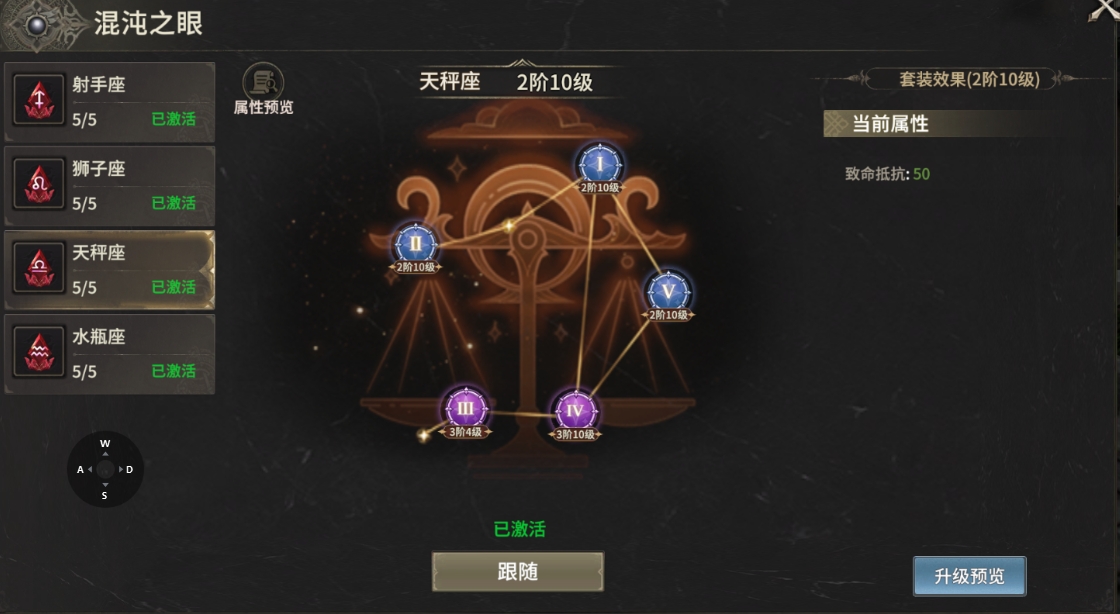Click the 跟随 button
Viewport: 1120px width, 614px height.
tap(518, 571)
